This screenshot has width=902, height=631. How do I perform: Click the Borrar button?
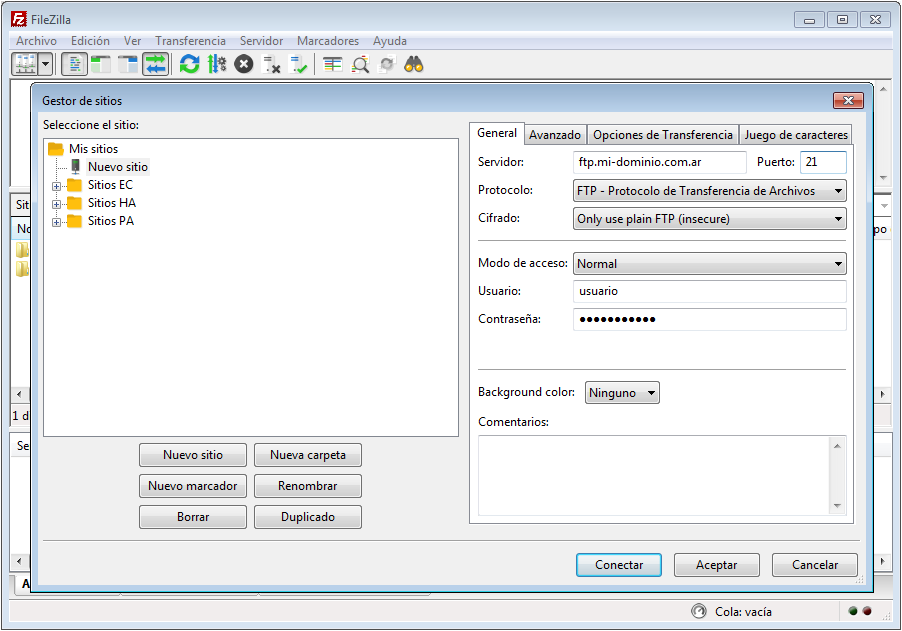(193, 517)
